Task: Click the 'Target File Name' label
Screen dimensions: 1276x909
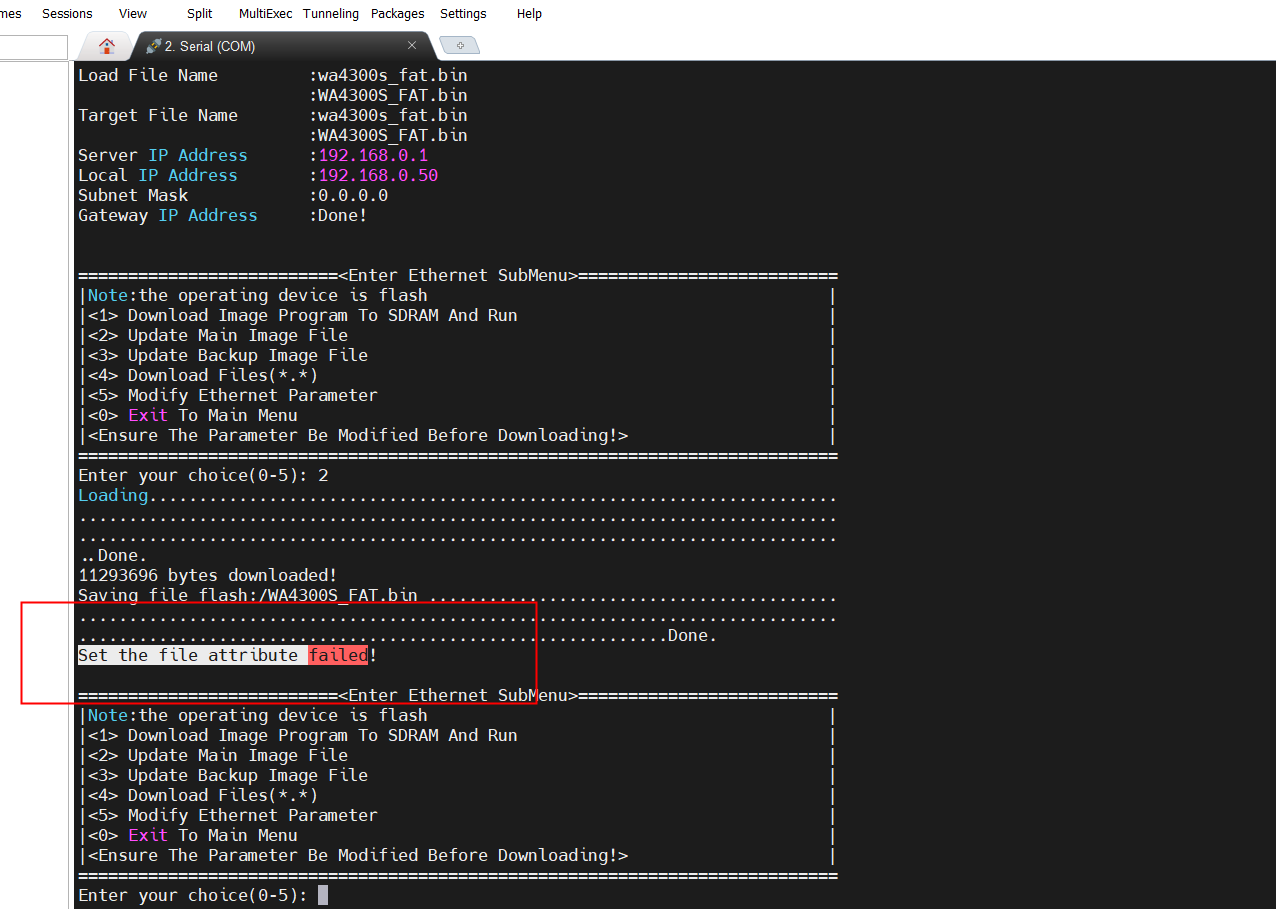Action: tap(158, 115)
